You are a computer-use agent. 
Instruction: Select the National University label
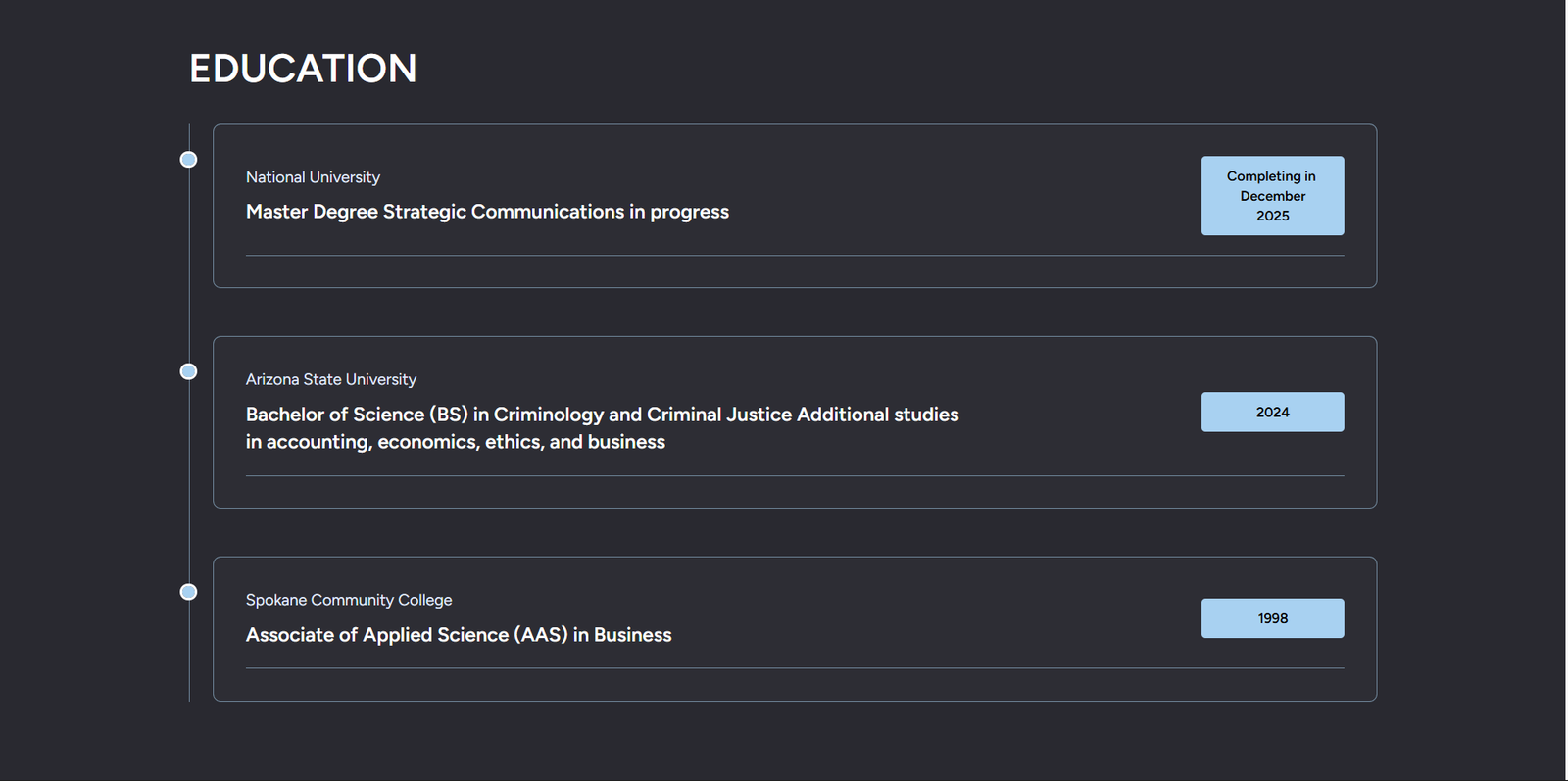[x=313, y=177]
